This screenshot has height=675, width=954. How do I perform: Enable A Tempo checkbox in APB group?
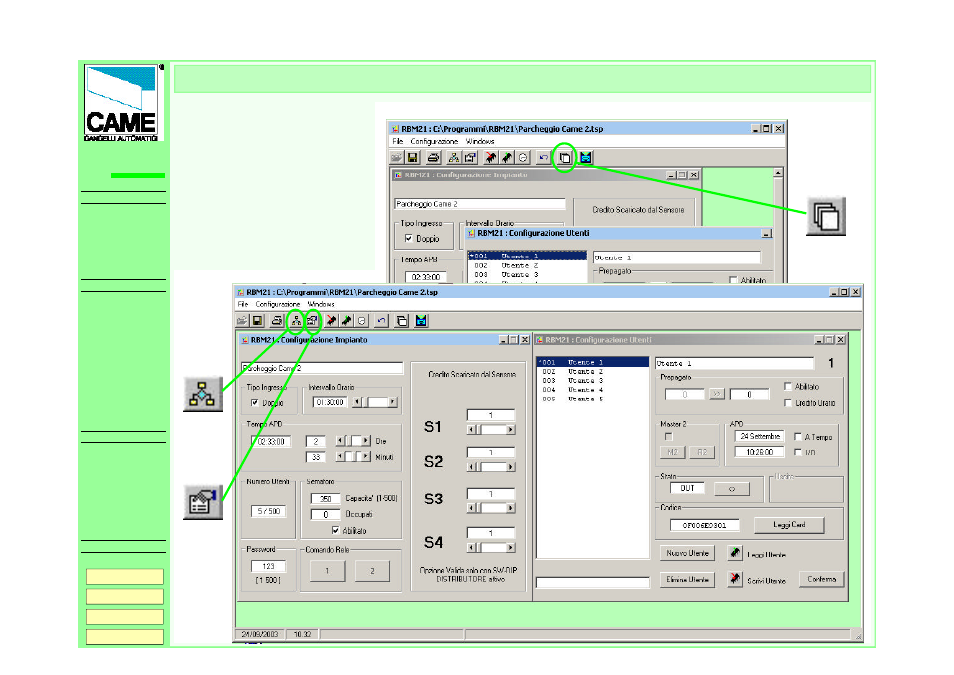coord(798,436)
